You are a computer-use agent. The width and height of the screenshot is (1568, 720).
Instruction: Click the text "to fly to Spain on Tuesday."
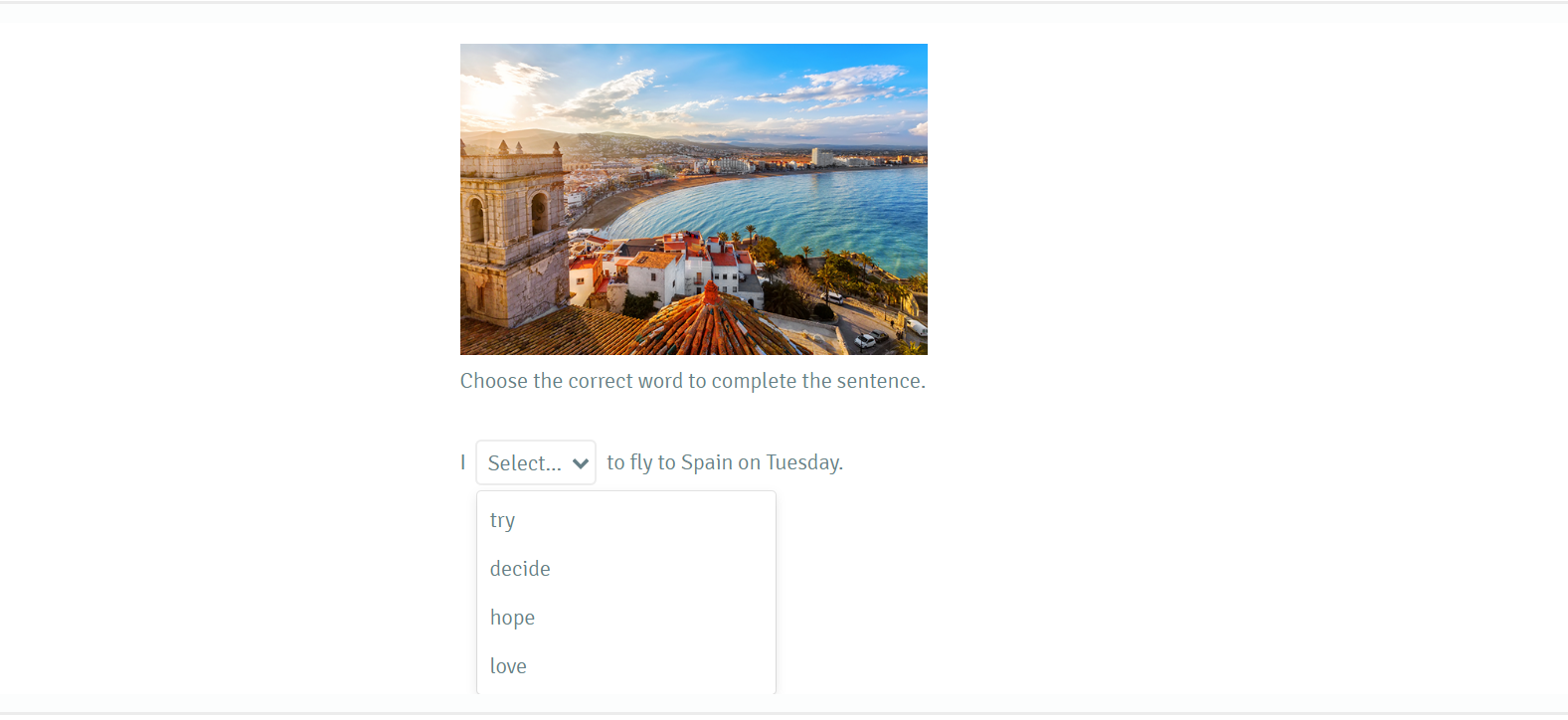(725, 462)
